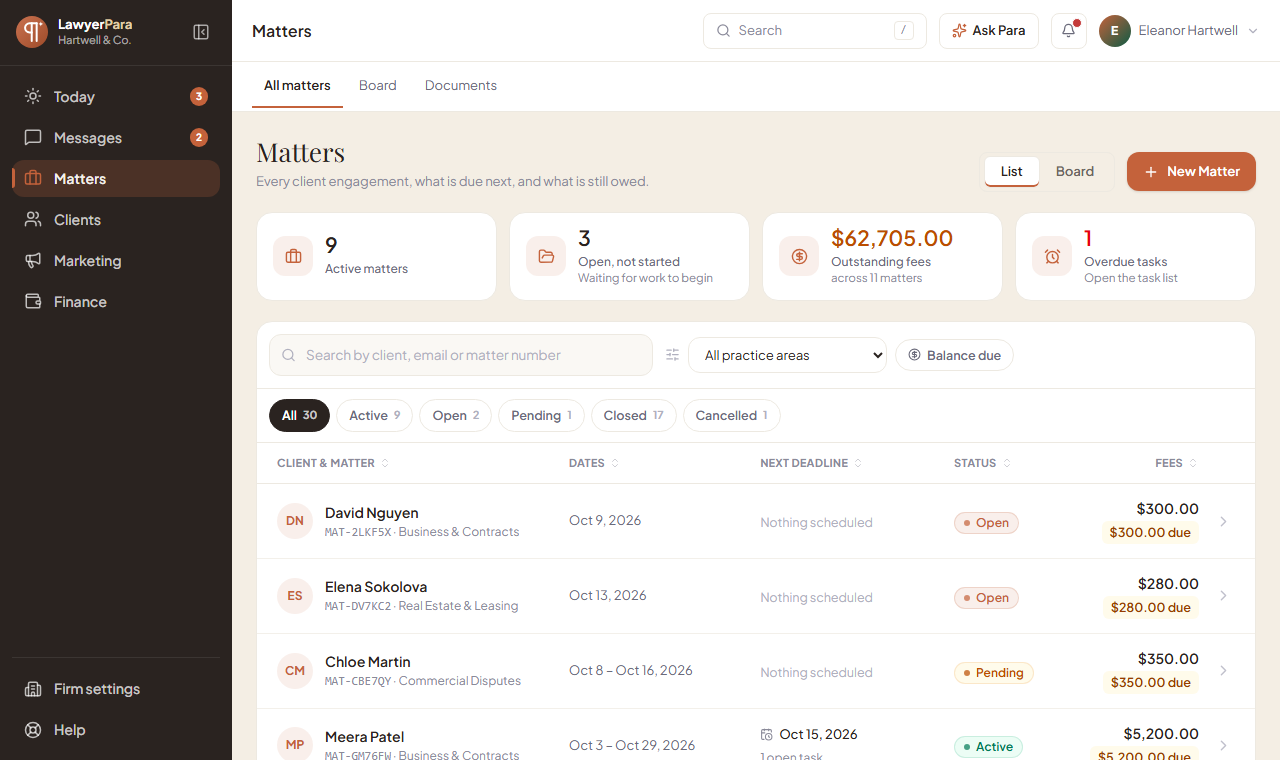Create a New Matter

[x=1191, y=171]
